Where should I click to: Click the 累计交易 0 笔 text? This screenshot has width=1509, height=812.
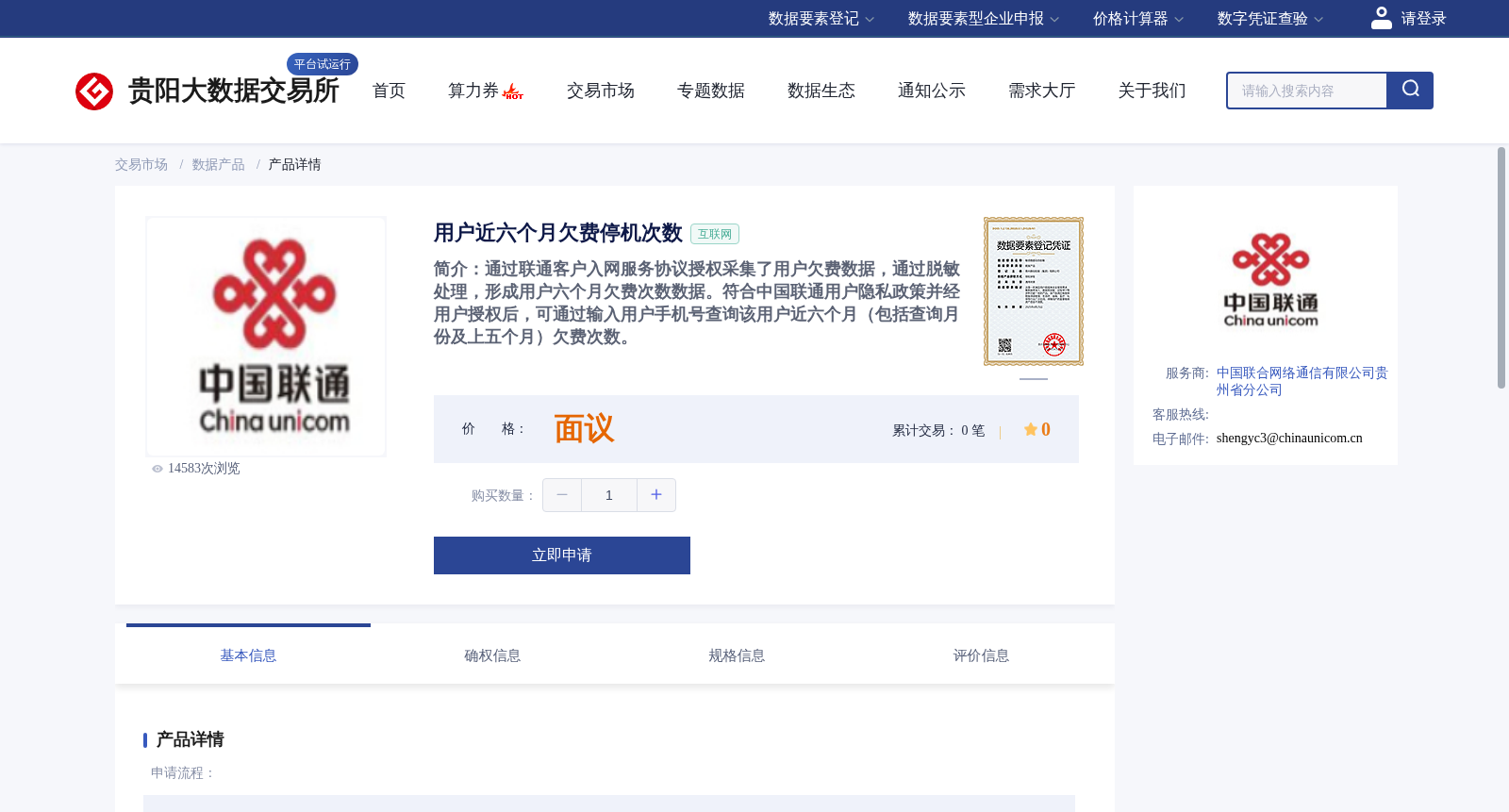[938, 431]
